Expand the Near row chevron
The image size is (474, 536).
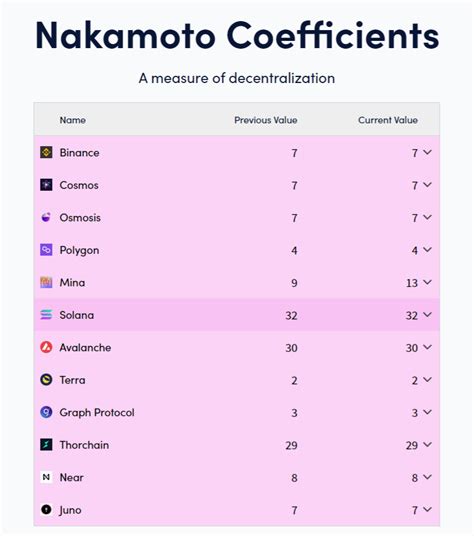[x=427, y=477]
